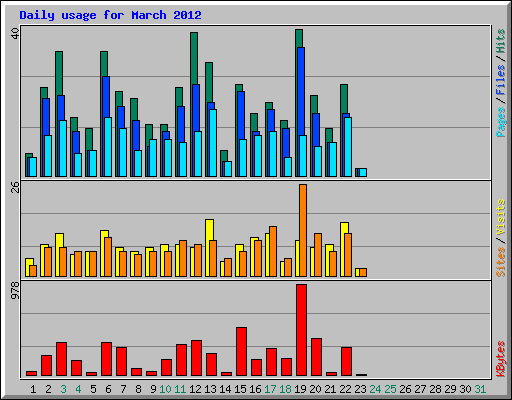The height and width of the screenshot is (400, 512).
Task: Click day label '9' on the x-axis
Action: (153, 389)
